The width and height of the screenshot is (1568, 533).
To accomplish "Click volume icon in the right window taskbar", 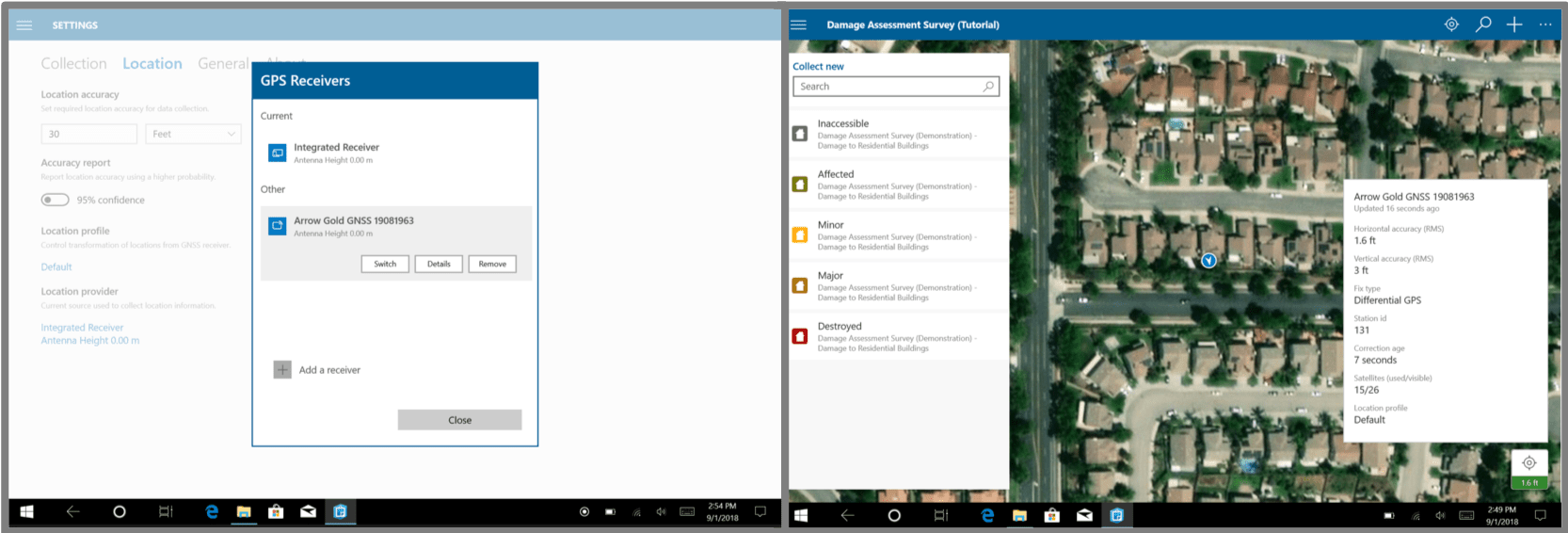I will pyautogui.click(x=1440, y=516).
